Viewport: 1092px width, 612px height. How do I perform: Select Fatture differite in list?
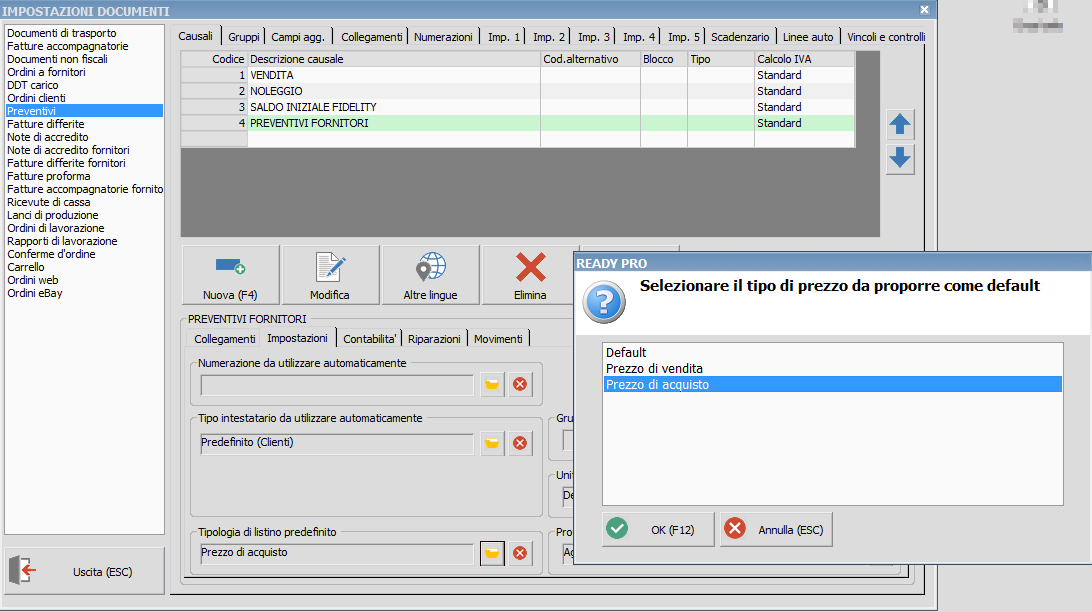84,124
